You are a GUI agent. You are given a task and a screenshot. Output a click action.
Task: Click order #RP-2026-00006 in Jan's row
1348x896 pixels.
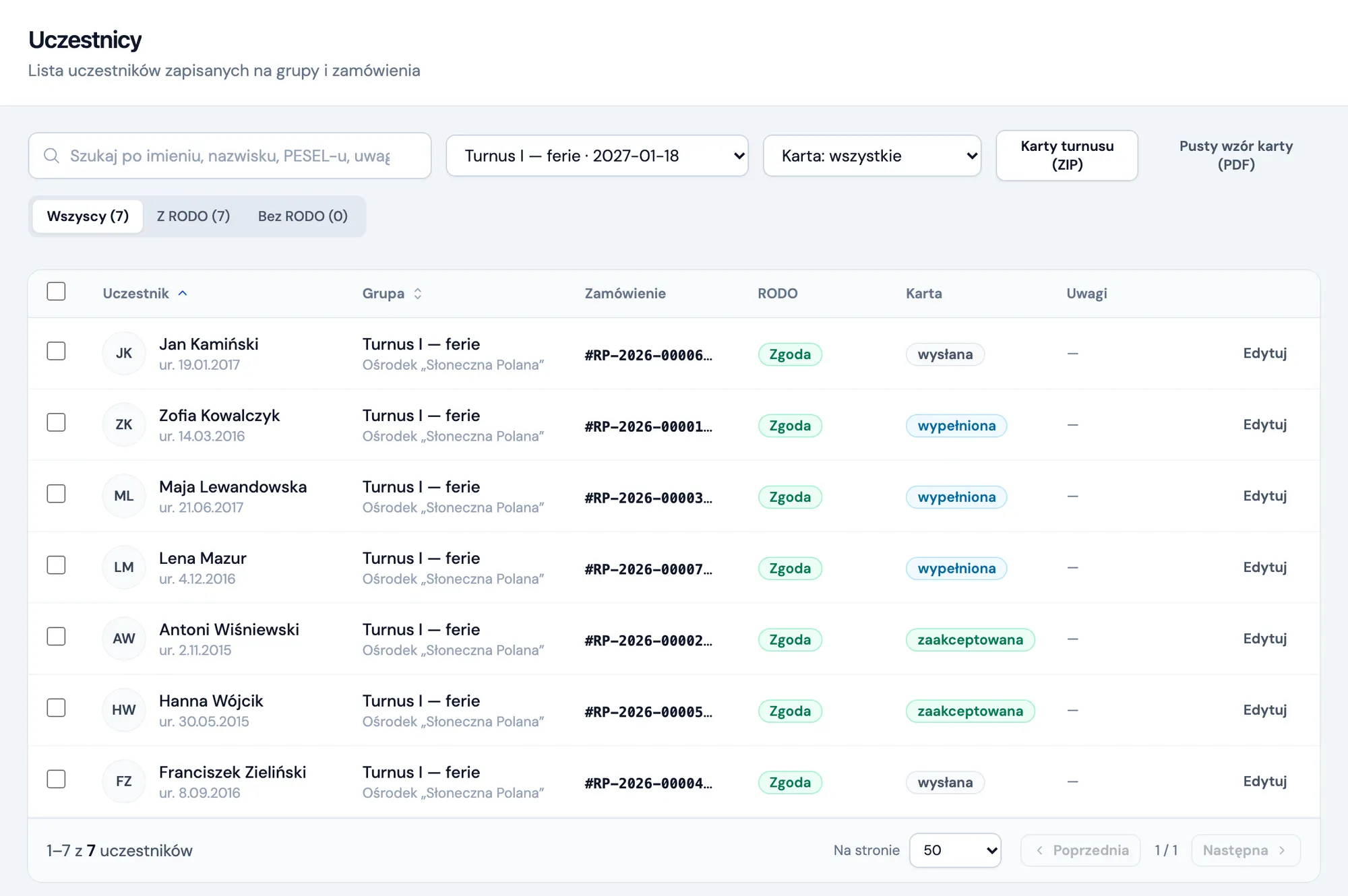[648, 355]
